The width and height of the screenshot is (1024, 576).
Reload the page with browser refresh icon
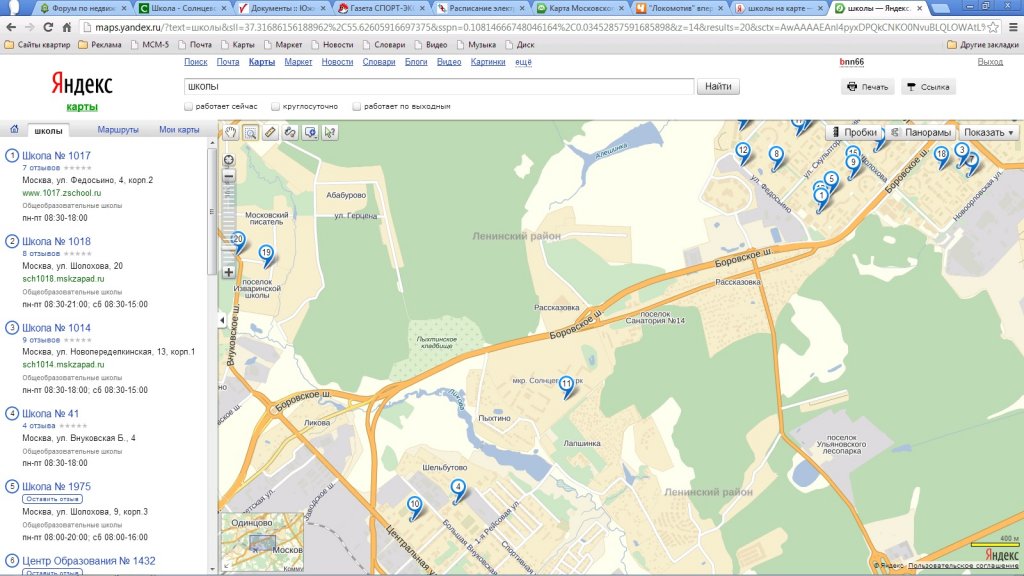48,27
